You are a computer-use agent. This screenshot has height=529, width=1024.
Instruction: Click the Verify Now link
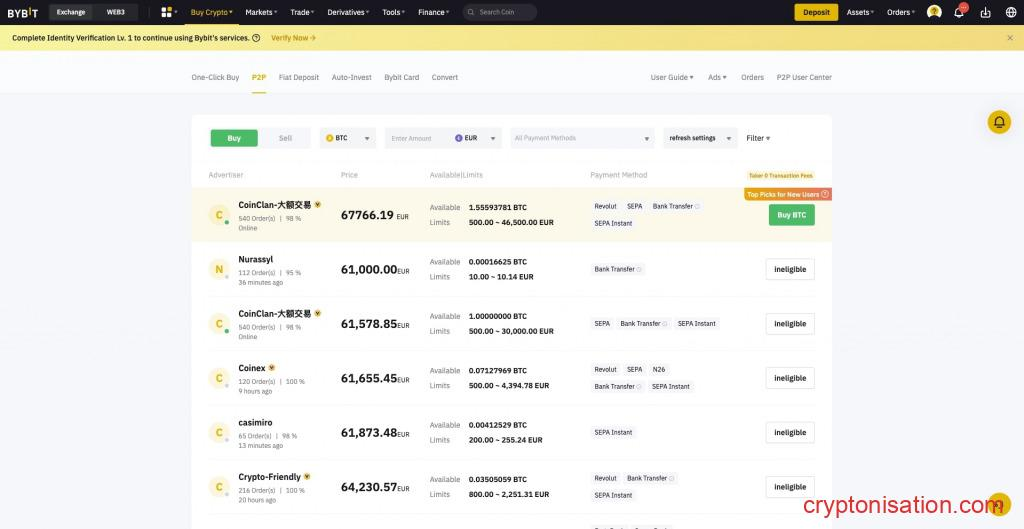pos(293,38)
